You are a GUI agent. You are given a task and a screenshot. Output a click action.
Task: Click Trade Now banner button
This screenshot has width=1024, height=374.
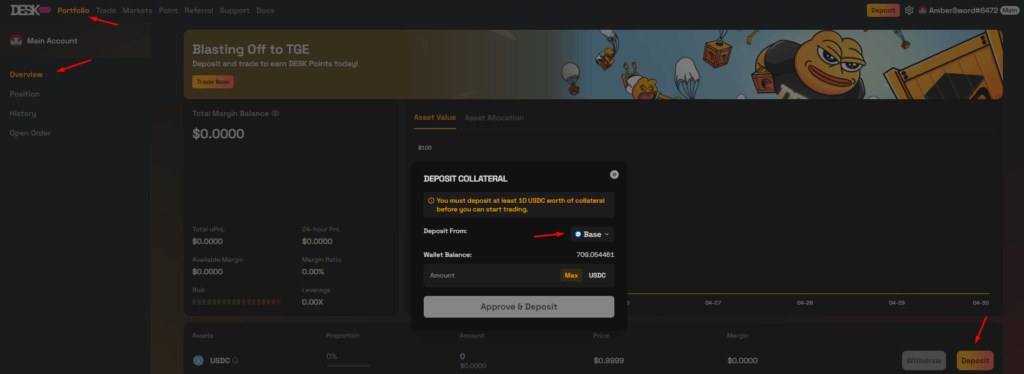[213, 82]
